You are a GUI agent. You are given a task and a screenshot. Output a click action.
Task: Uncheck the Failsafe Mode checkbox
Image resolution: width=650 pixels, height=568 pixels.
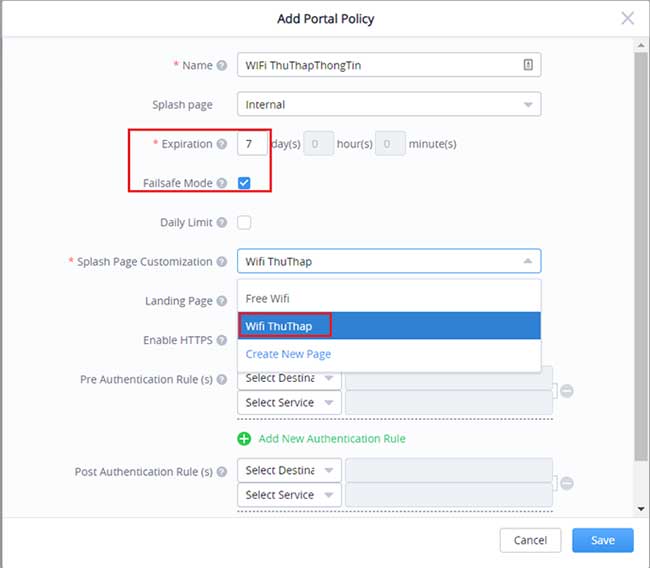pyautogui.click(x=244, y=183)
